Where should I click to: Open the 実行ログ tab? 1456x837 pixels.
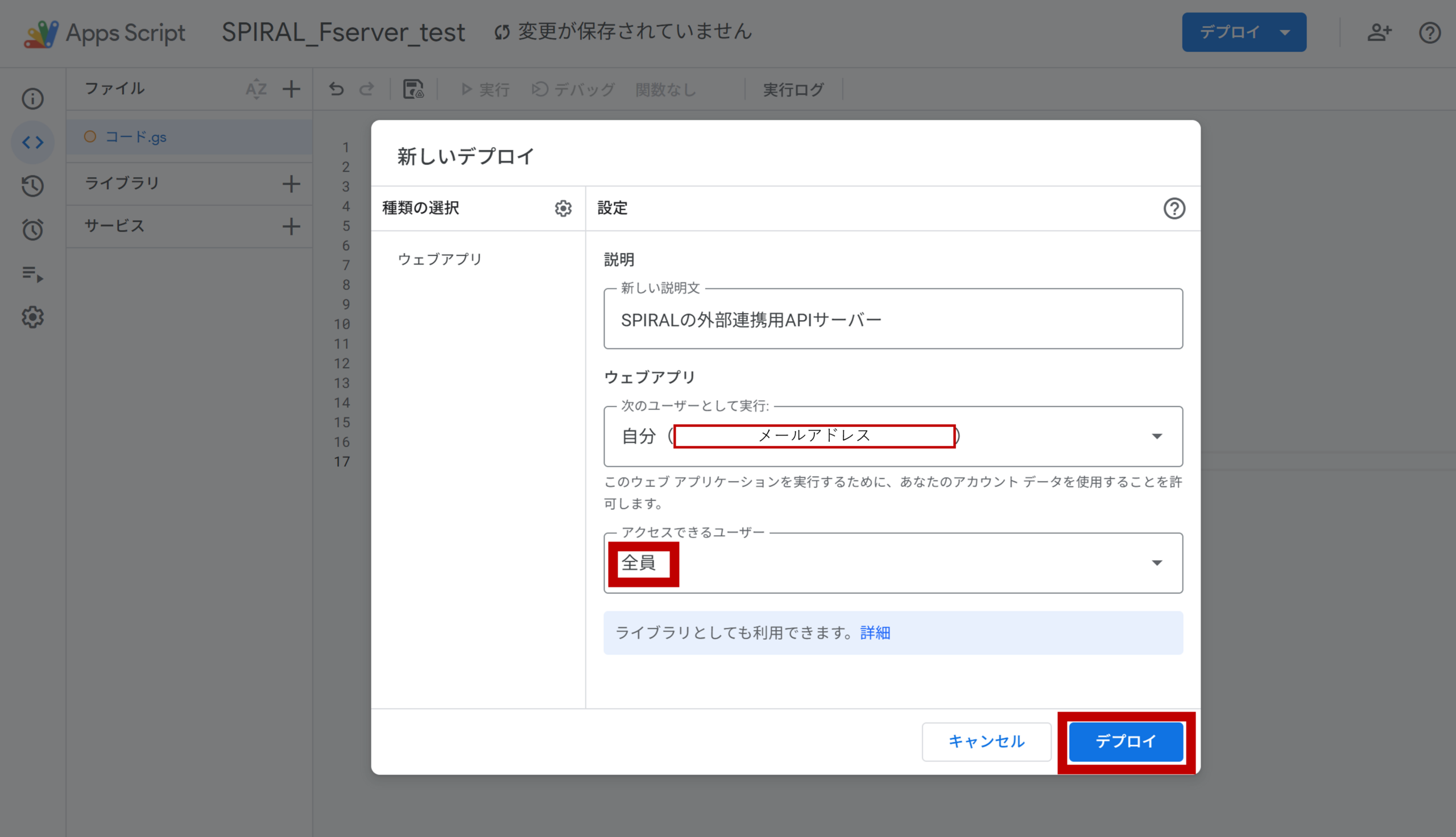(x=793, y=90)
